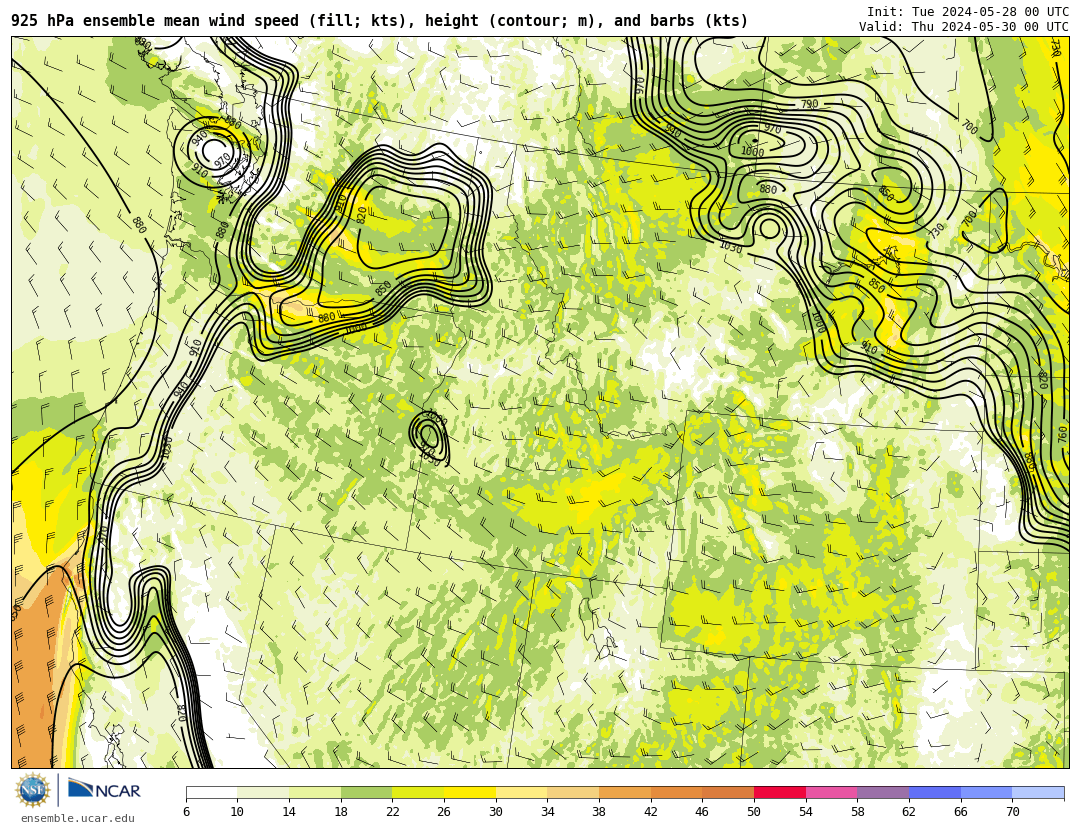Click the colorbar tick label 62

(x=908, y=812)
